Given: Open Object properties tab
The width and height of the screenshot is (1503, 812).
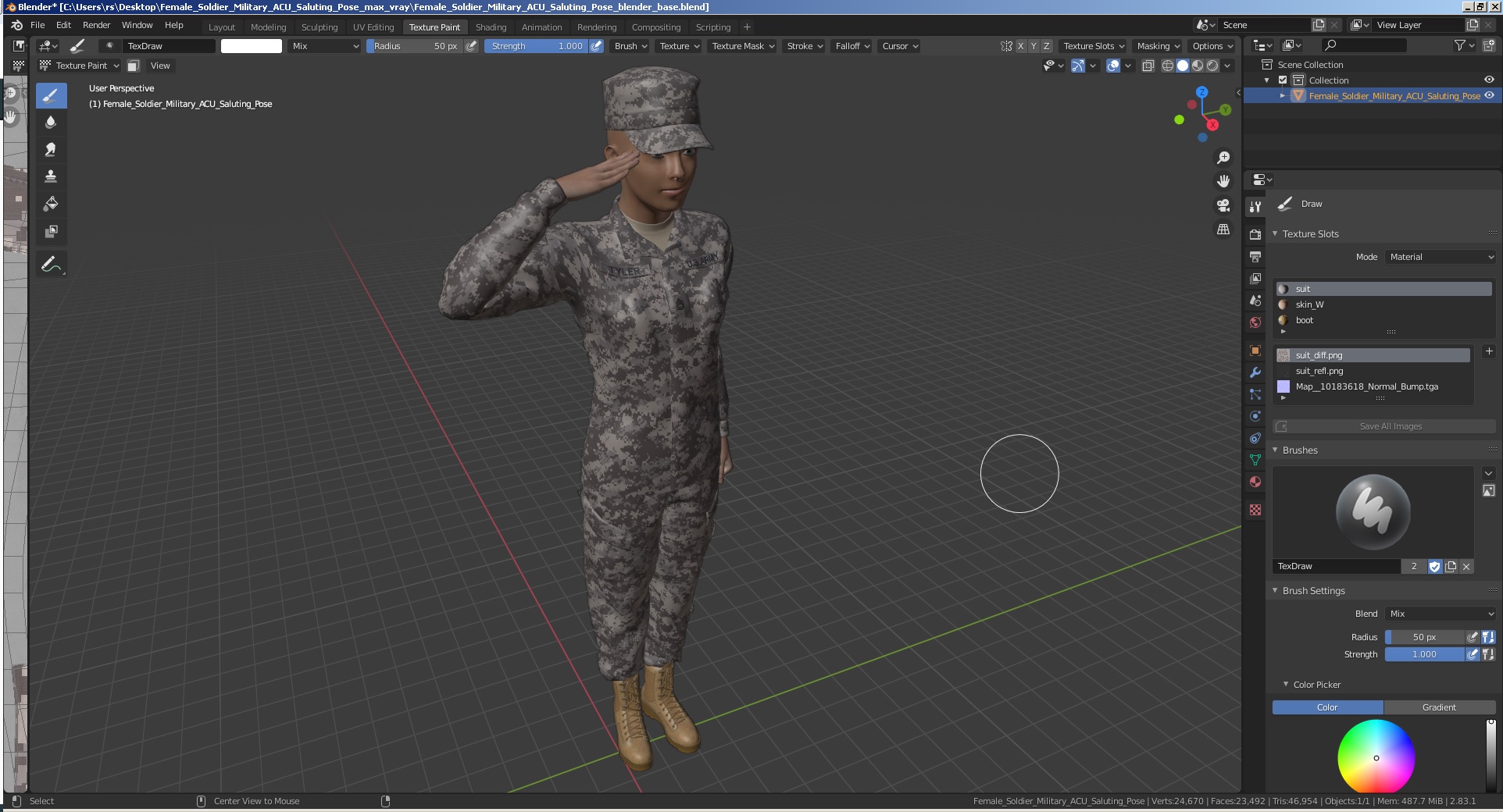Looking at the screenshot, I should [x=1255, y=351].
